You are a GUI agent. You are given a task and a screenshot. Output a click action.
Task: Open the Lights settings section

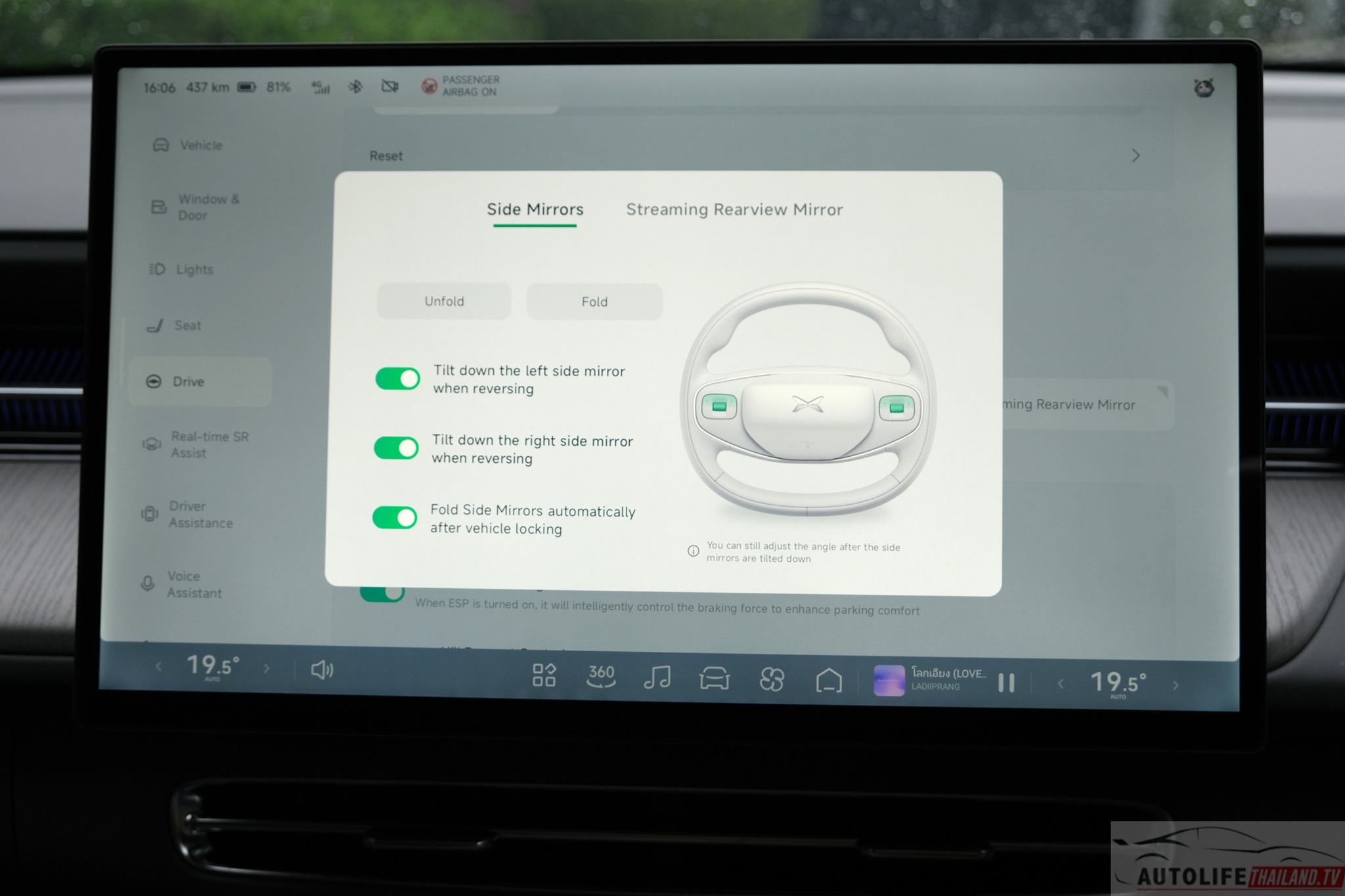point(182,269)
